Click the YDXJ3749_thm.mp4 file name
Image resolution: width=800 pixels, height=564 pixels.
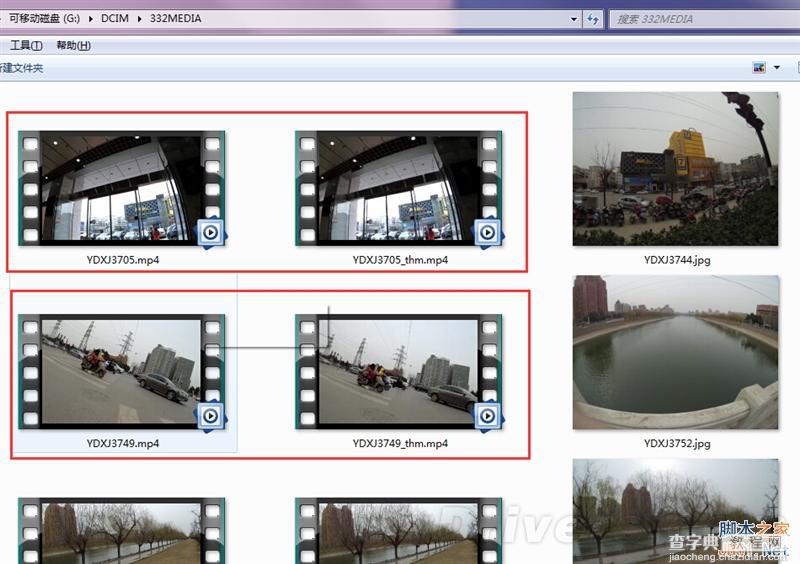400,443
